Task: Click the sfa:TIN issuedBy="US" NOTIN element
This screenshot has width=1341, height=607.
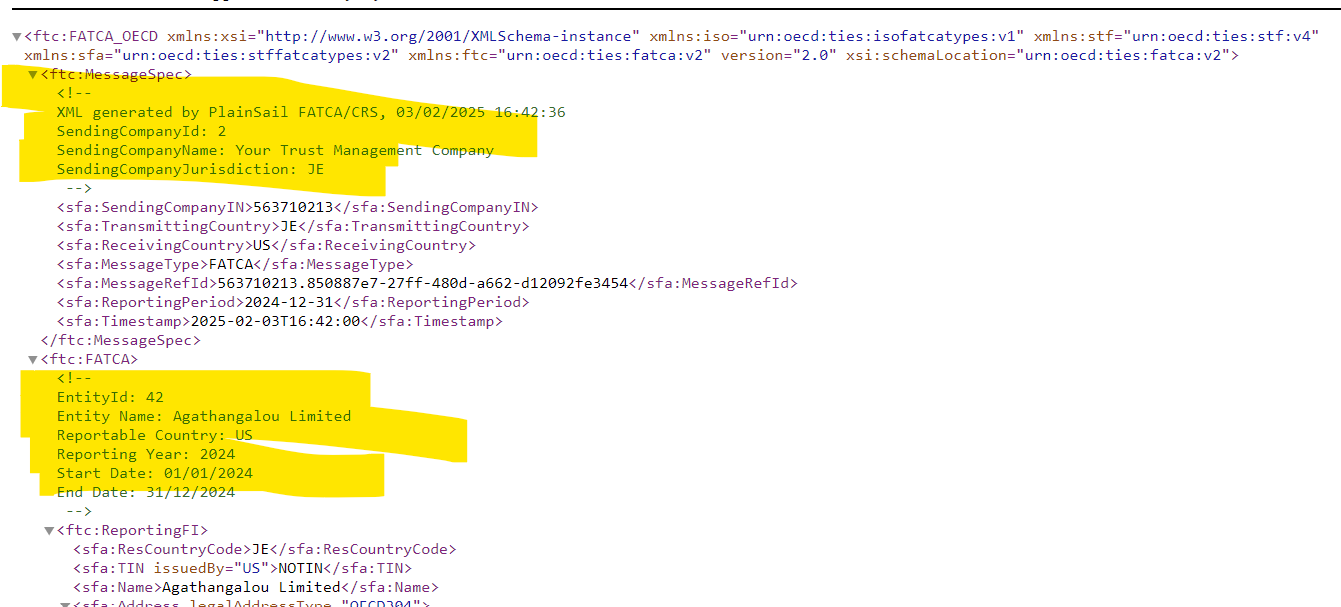Action: point(242,568)
